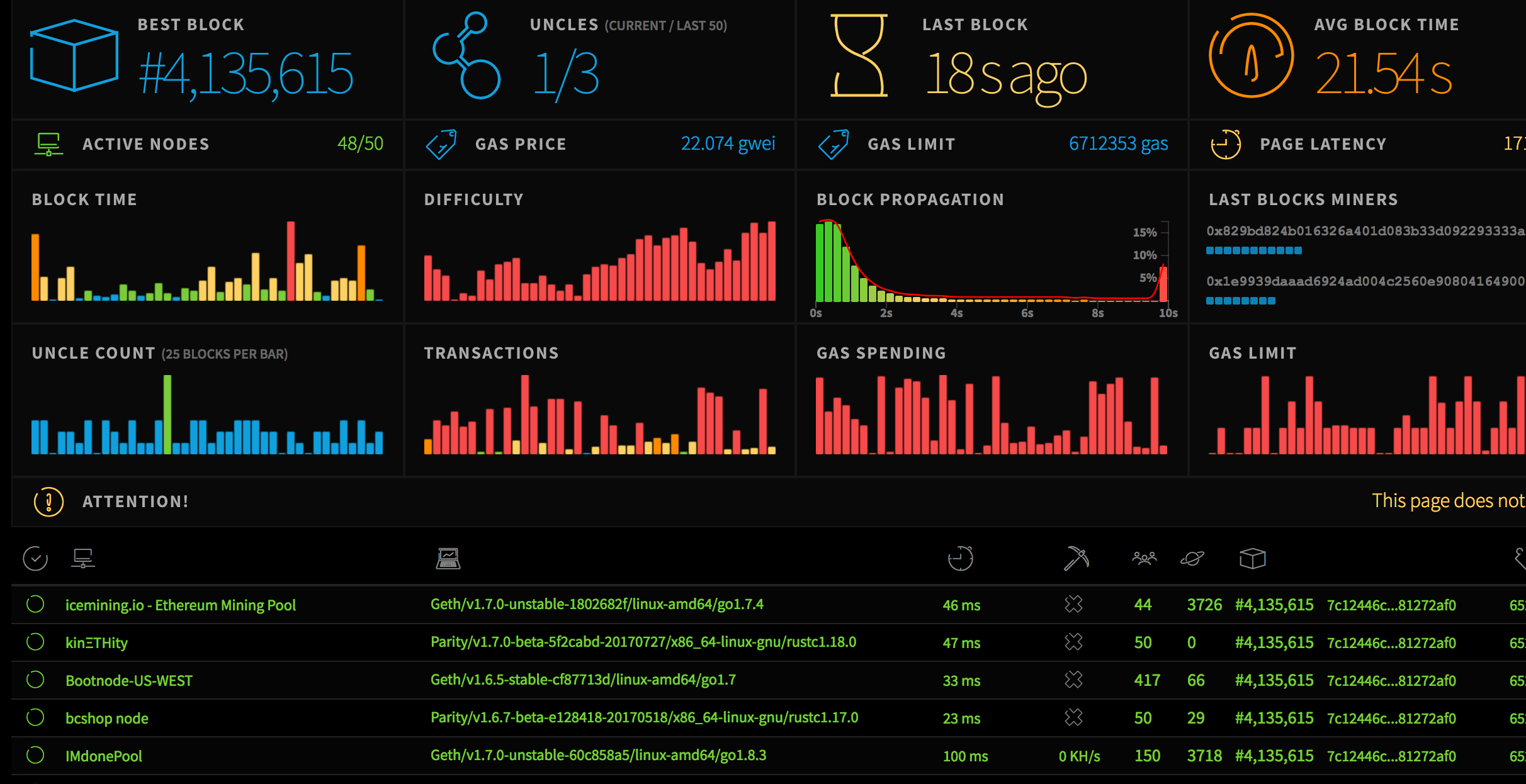Viewport: 1526px width, 784px height.
Task: Sort by the peers group column icon
Action: [x=1144, y=558]
